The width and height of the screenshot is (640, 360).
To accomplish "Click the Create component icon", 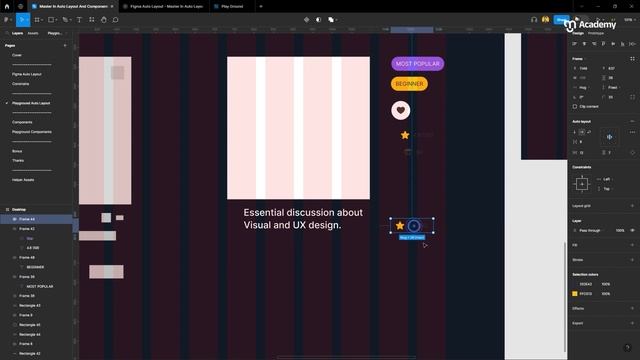I will point(307,20).
